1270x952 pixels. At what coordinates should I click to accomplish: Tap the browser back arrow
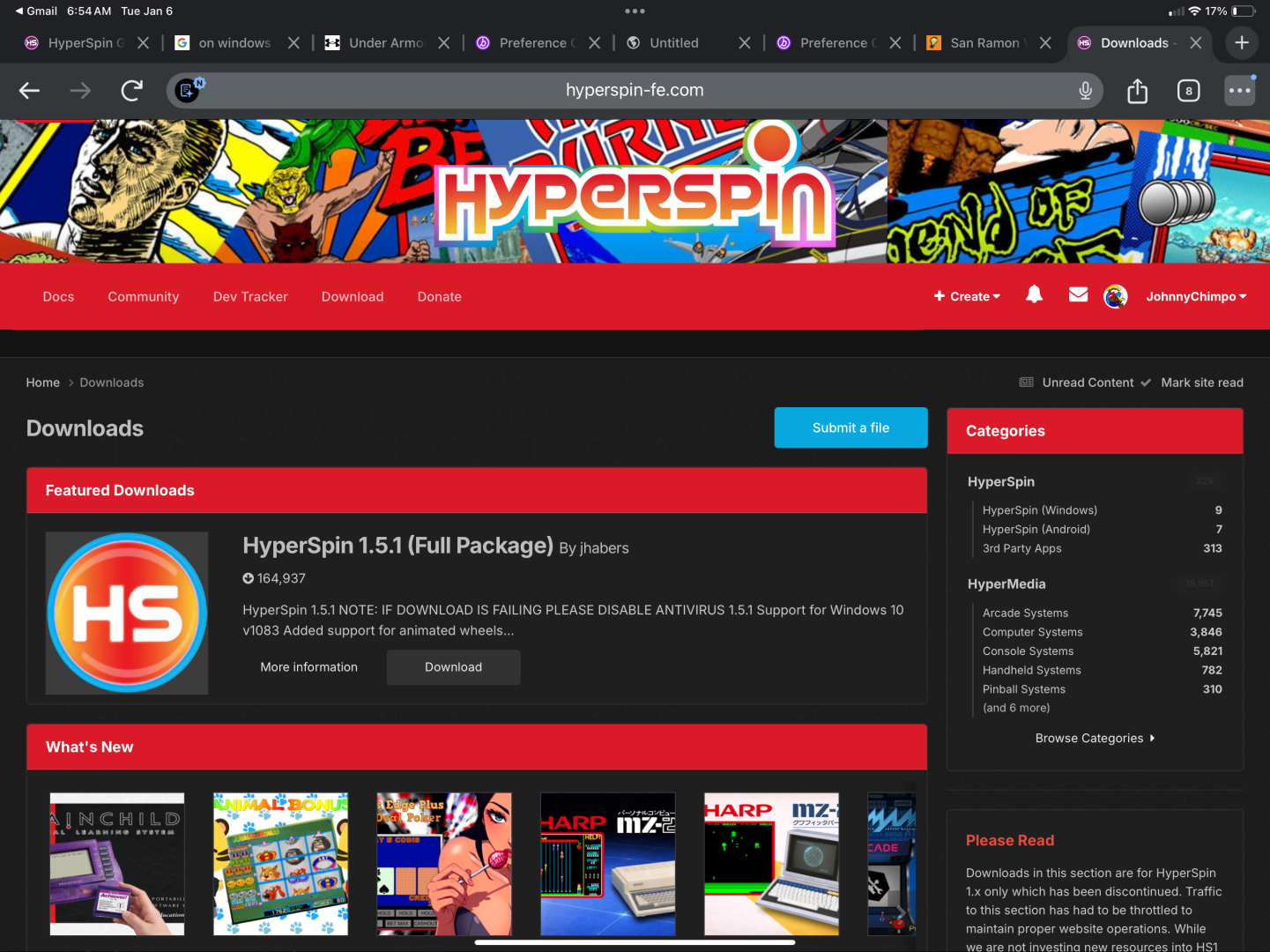(x=30, y=91)
